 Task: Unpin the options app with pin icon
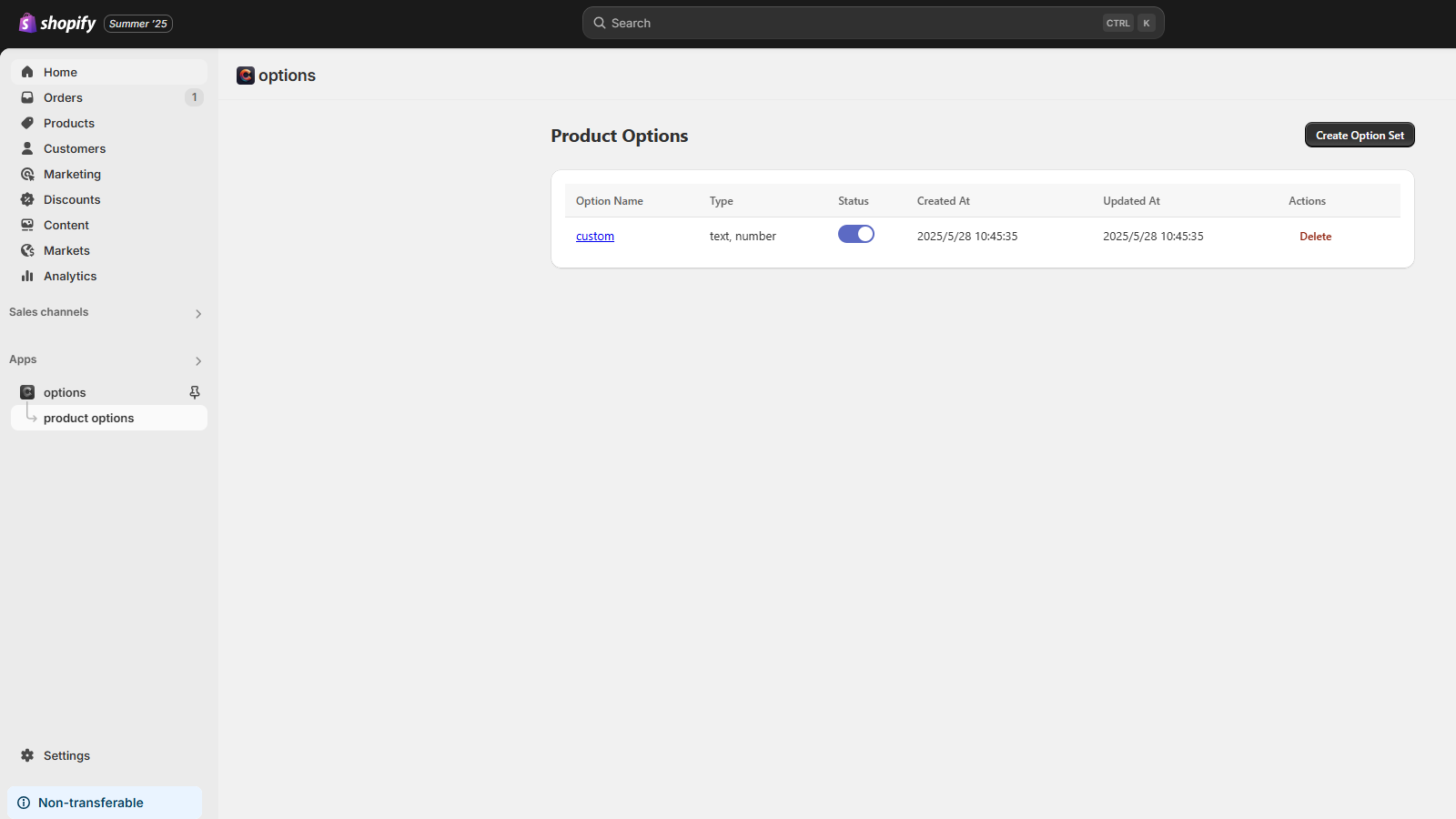coord(194,392)
